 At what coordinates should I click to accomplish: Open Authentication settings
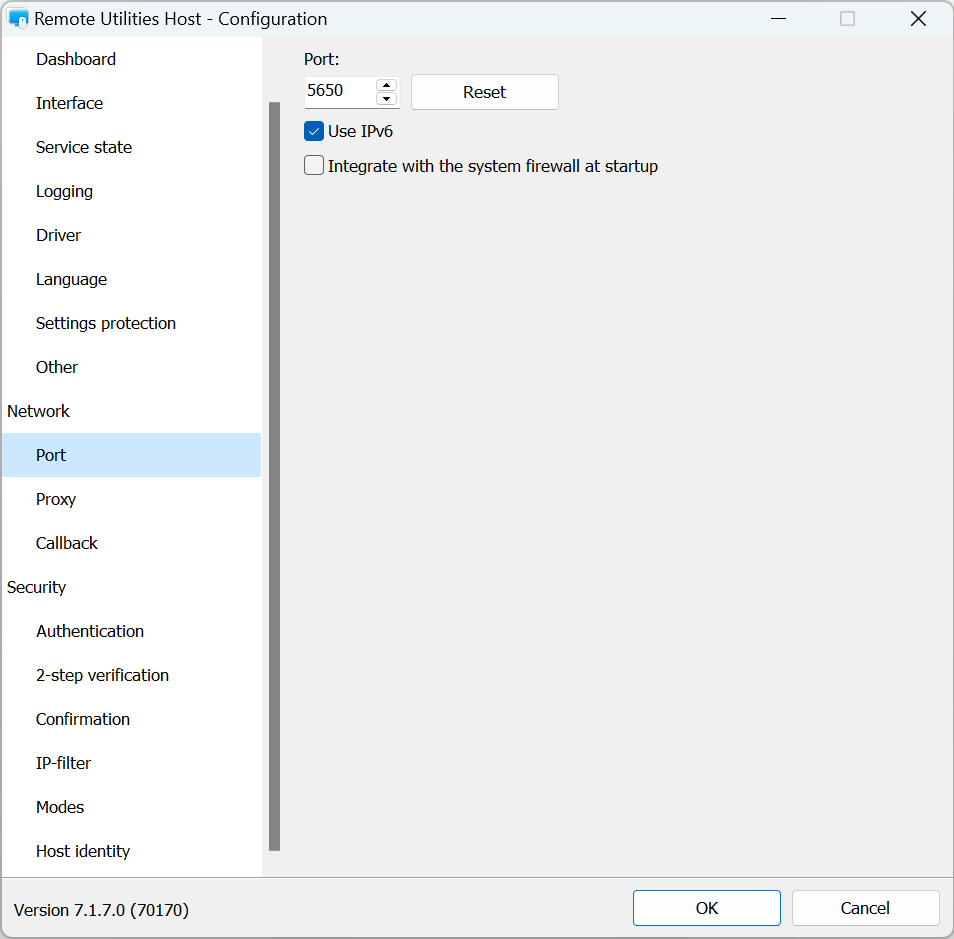pyautogui.click(x=131, y=631)
